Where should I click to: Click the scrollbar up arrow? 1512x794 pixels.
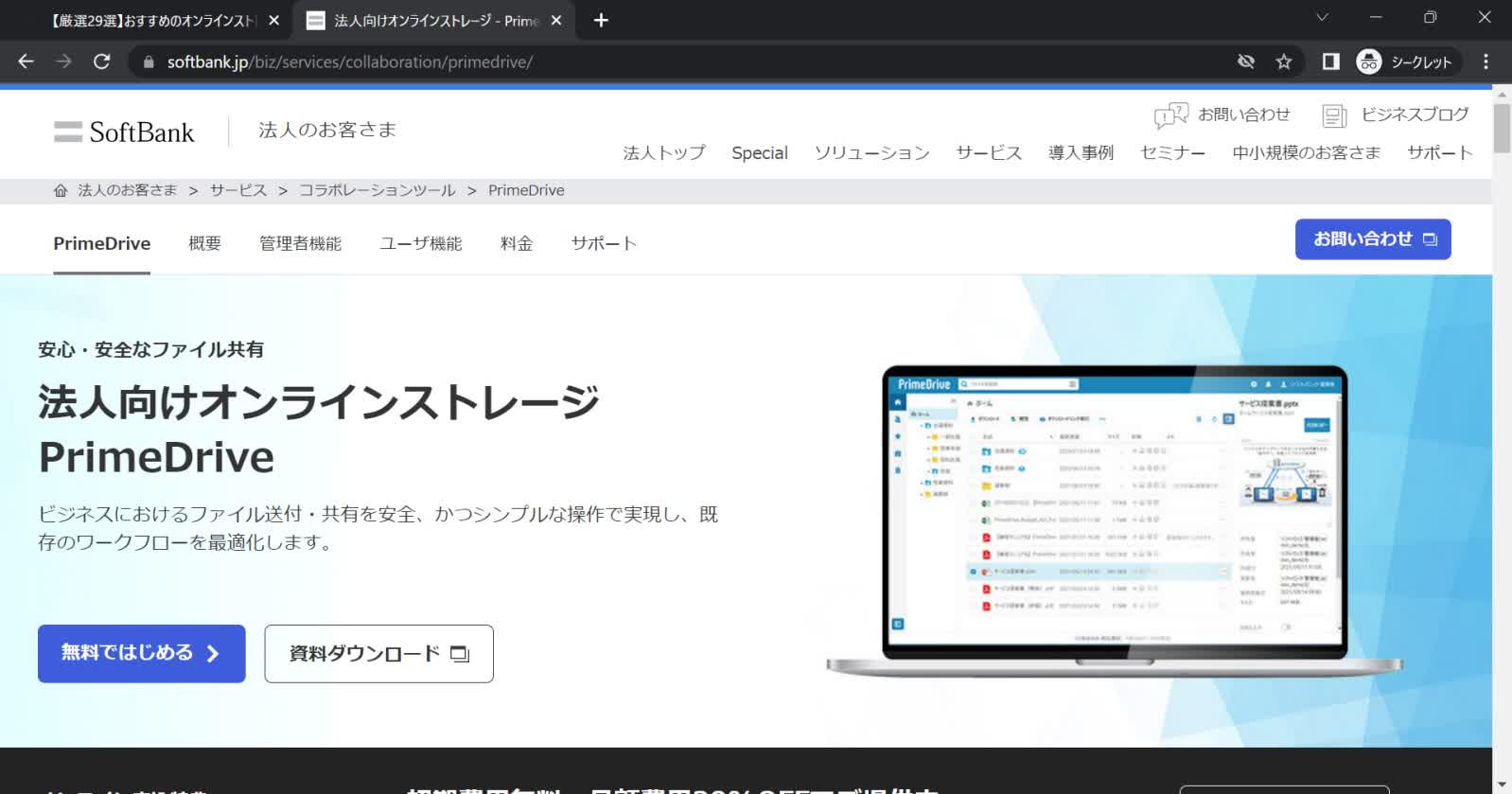tap(1502, 94)
